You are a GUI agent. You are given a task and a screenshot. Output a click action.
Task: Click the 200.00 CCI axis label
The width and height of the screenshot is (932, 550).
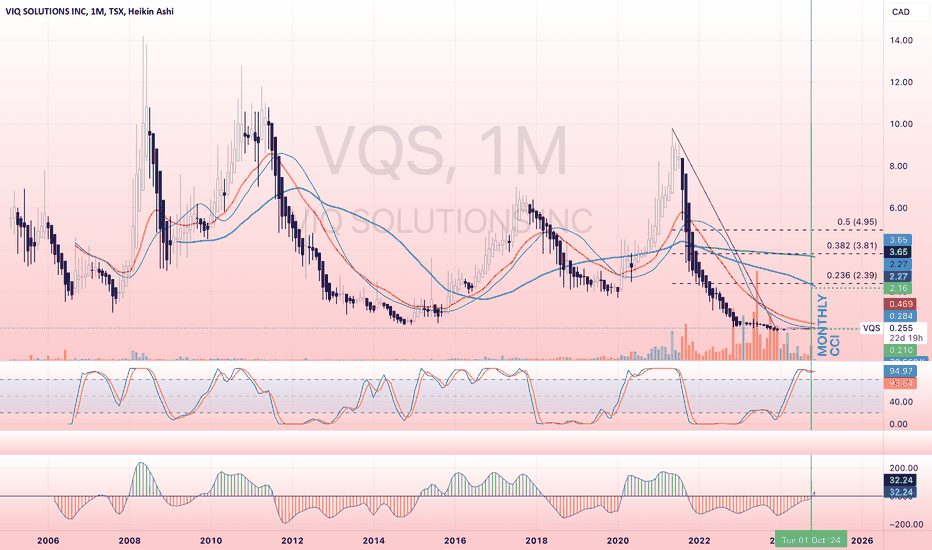(x=903, y=468)
